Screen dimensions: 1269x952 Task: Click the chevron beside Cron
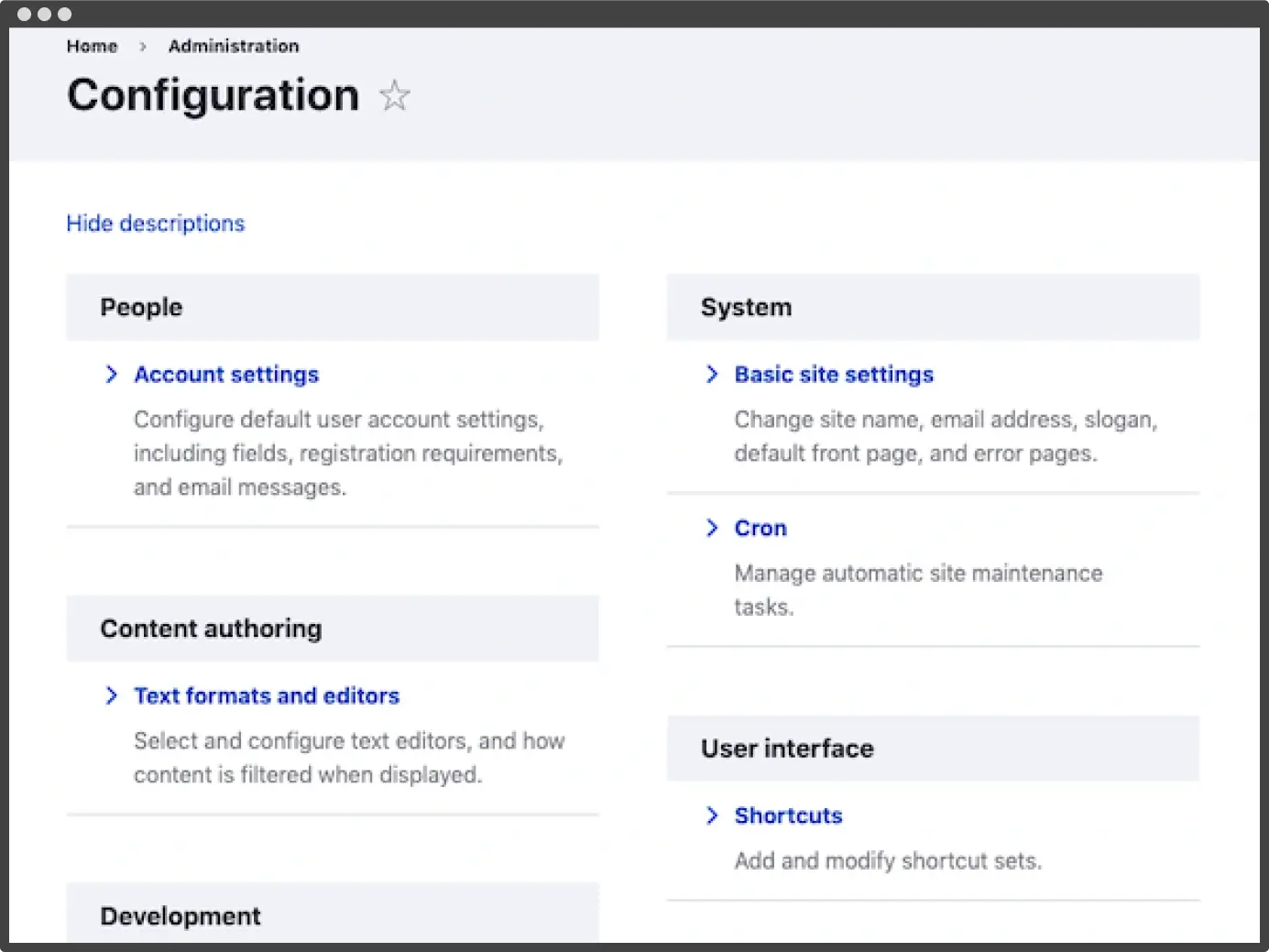tap(712, 528)
